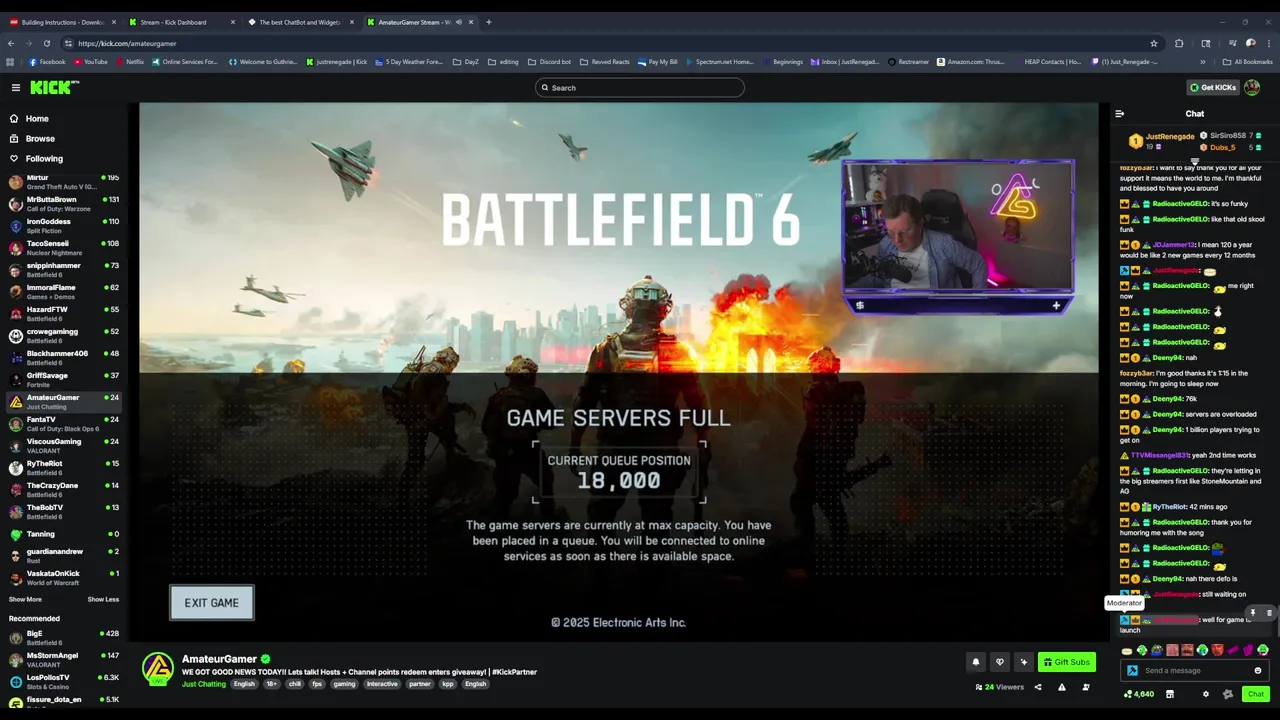Report the stream with warning triangle icon
The height and width of the screenshot is (720, 1280).
coord(1061,687)
